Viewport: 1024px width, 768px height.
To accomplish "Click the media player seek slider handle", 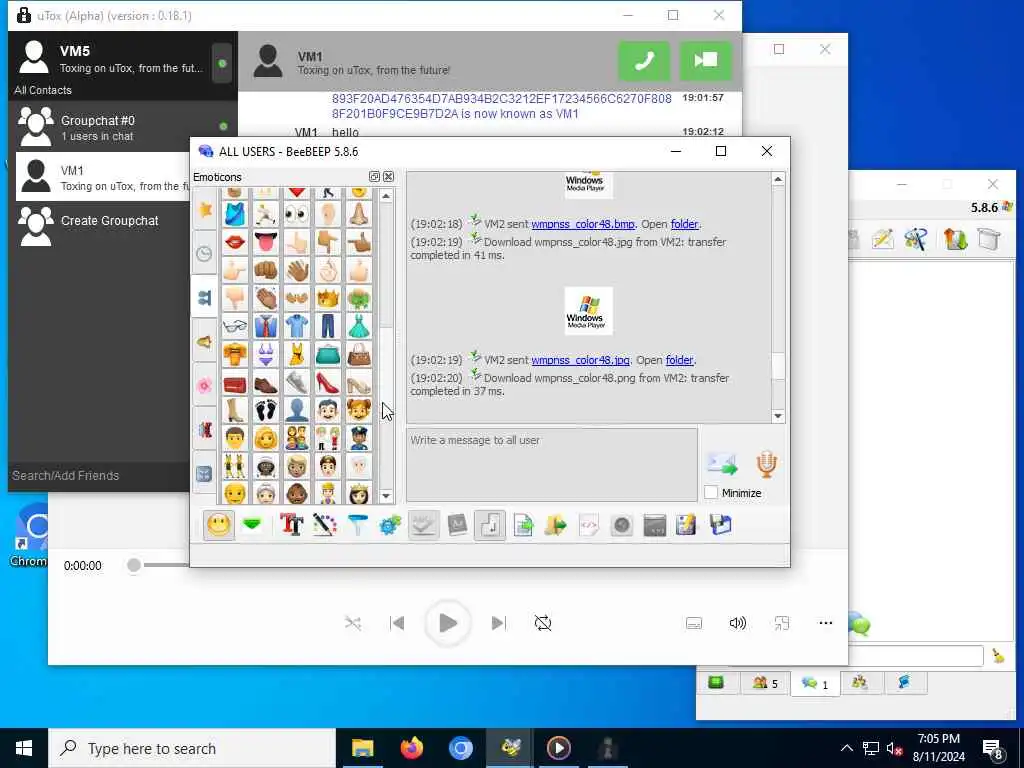I will pos(134,565).
